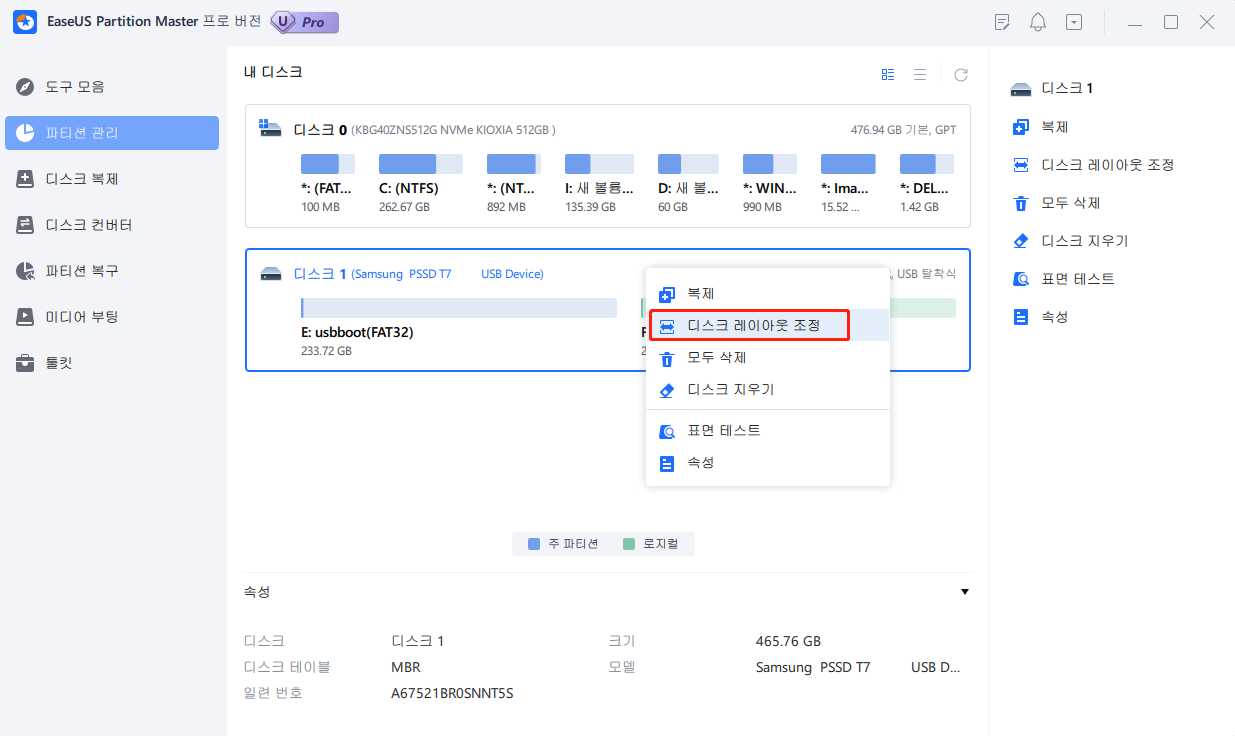Collapse the 속성 panel arrow
The height and width of the screenshot is (736, 1235).
coord(964,592)
